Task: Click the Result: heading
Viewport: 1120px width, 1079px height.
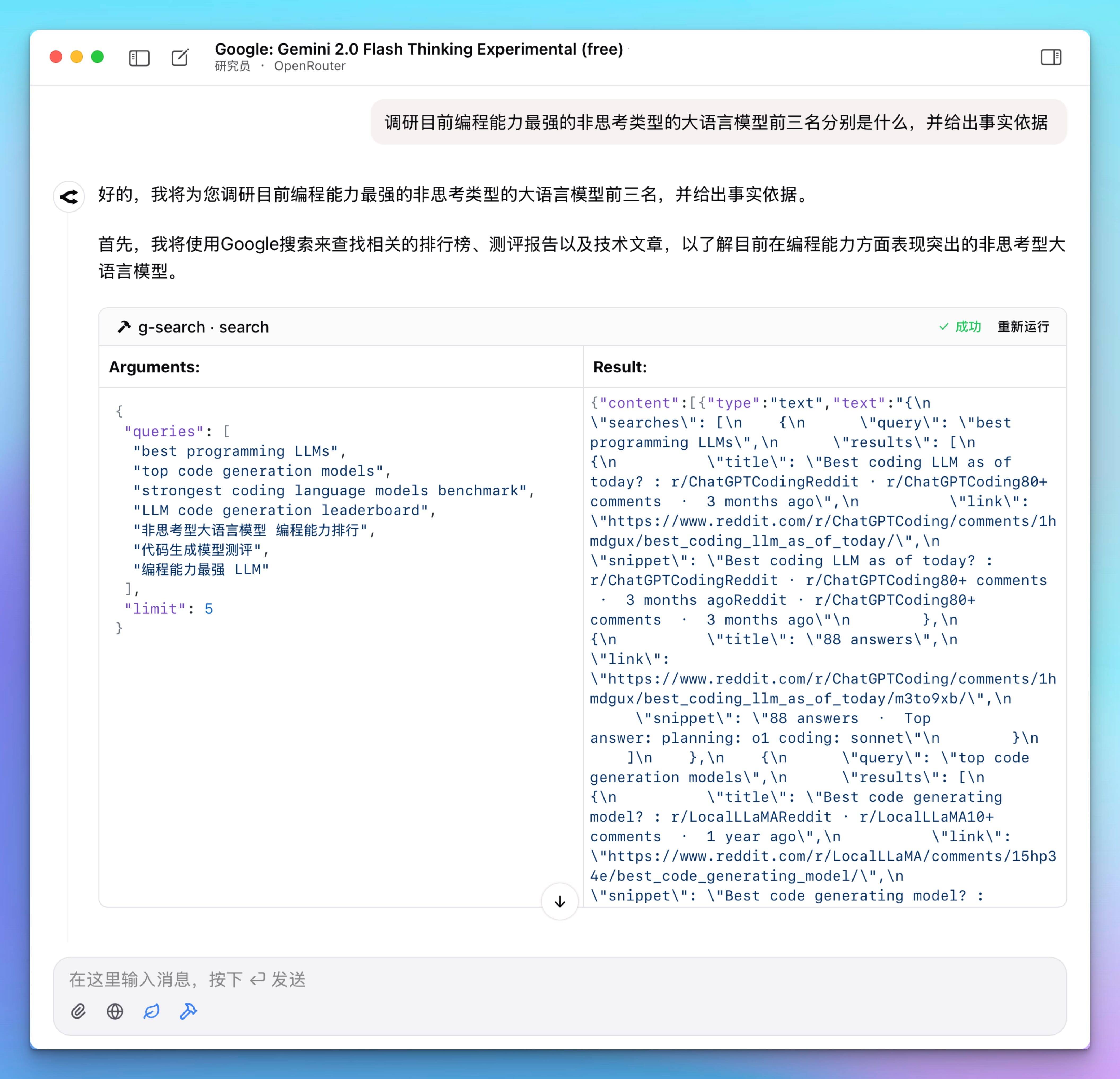Action: coord(620,367)
